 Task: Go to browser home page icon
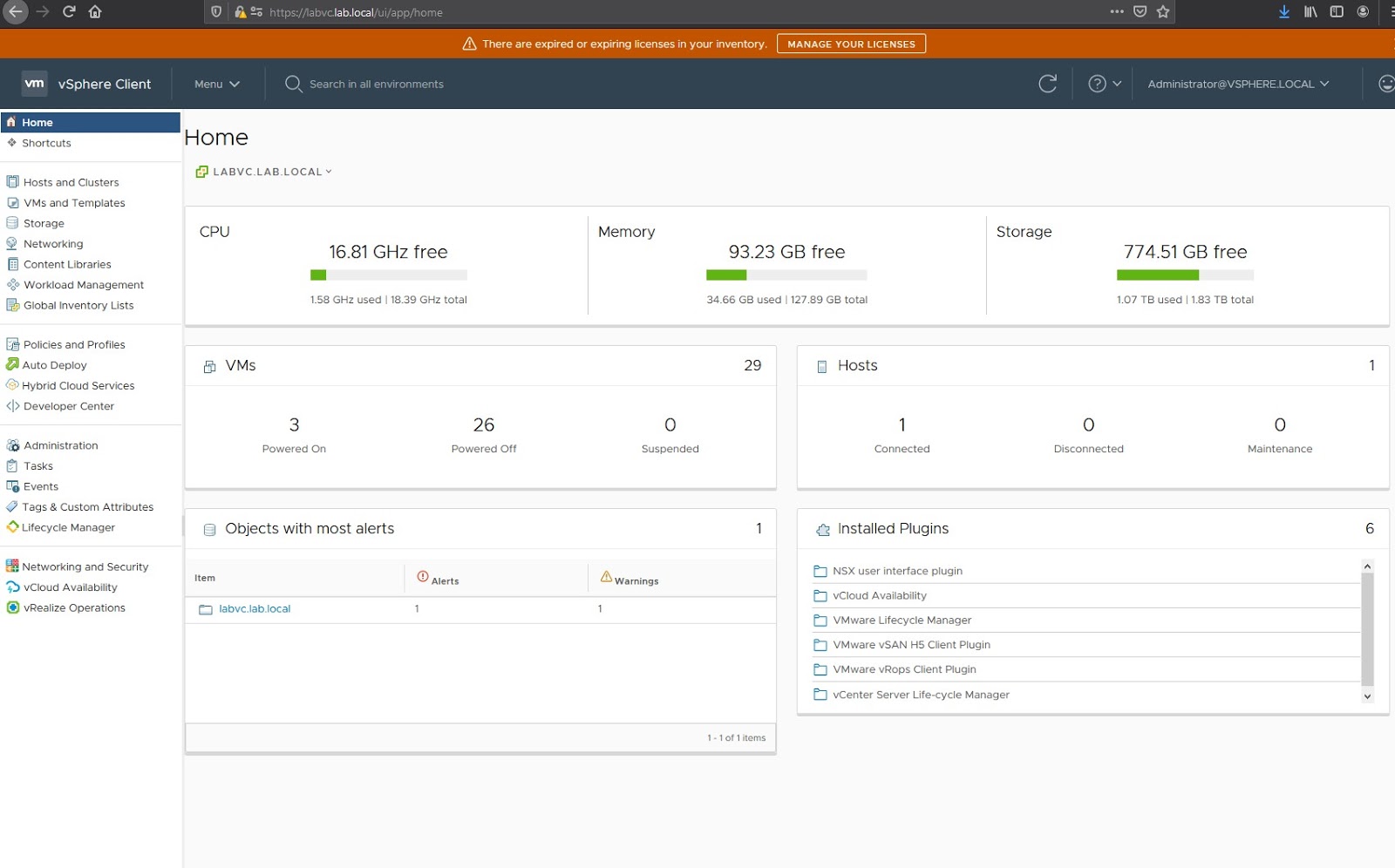tap(95, 12)
